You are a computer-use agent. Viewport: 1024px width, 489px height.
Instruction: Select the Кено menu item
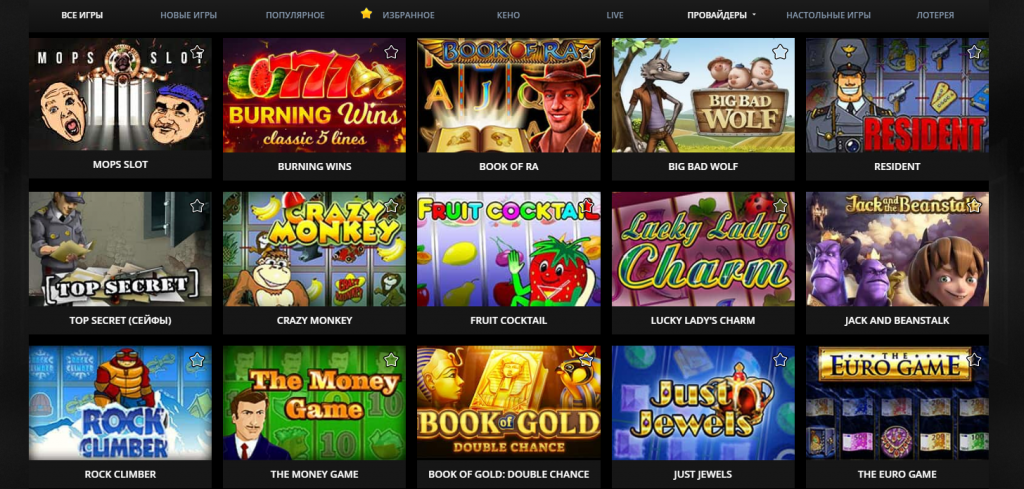pyautogui.click(x=508, y=15)
